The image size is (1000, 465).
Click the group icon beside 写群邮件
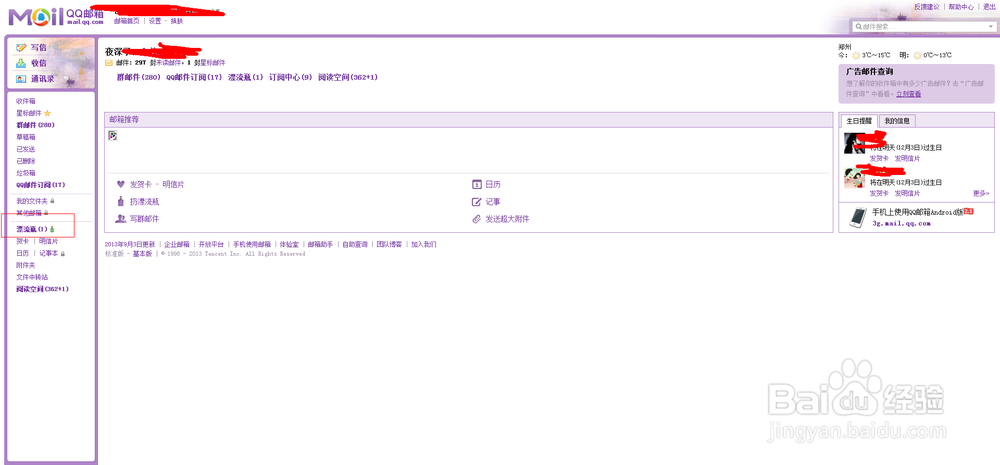click(x=121, y=219)
